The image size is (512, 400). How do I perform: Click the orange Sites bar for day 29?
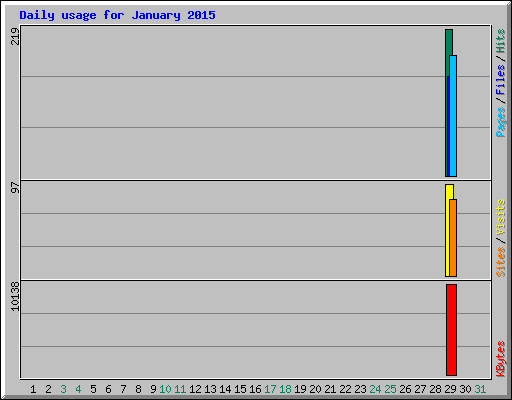click(453, 238)
